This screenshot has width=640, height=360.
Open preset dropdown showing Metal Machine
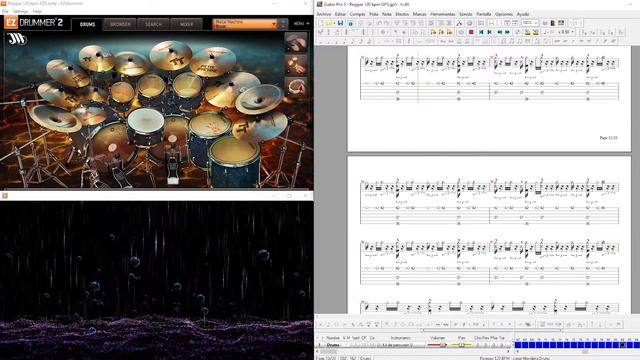click(x=244, y=24)
